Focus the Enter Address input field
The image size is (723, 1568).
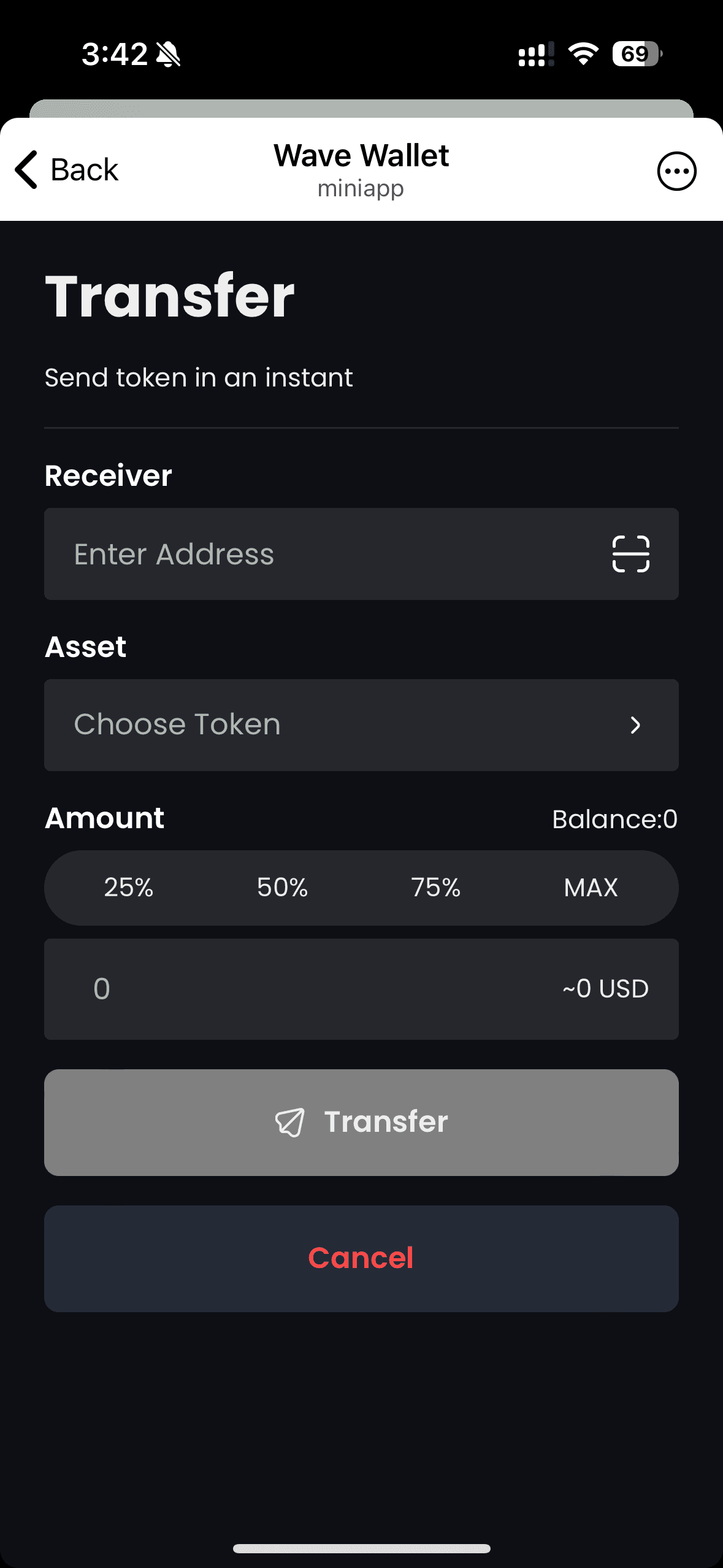(x=361, y=554)
